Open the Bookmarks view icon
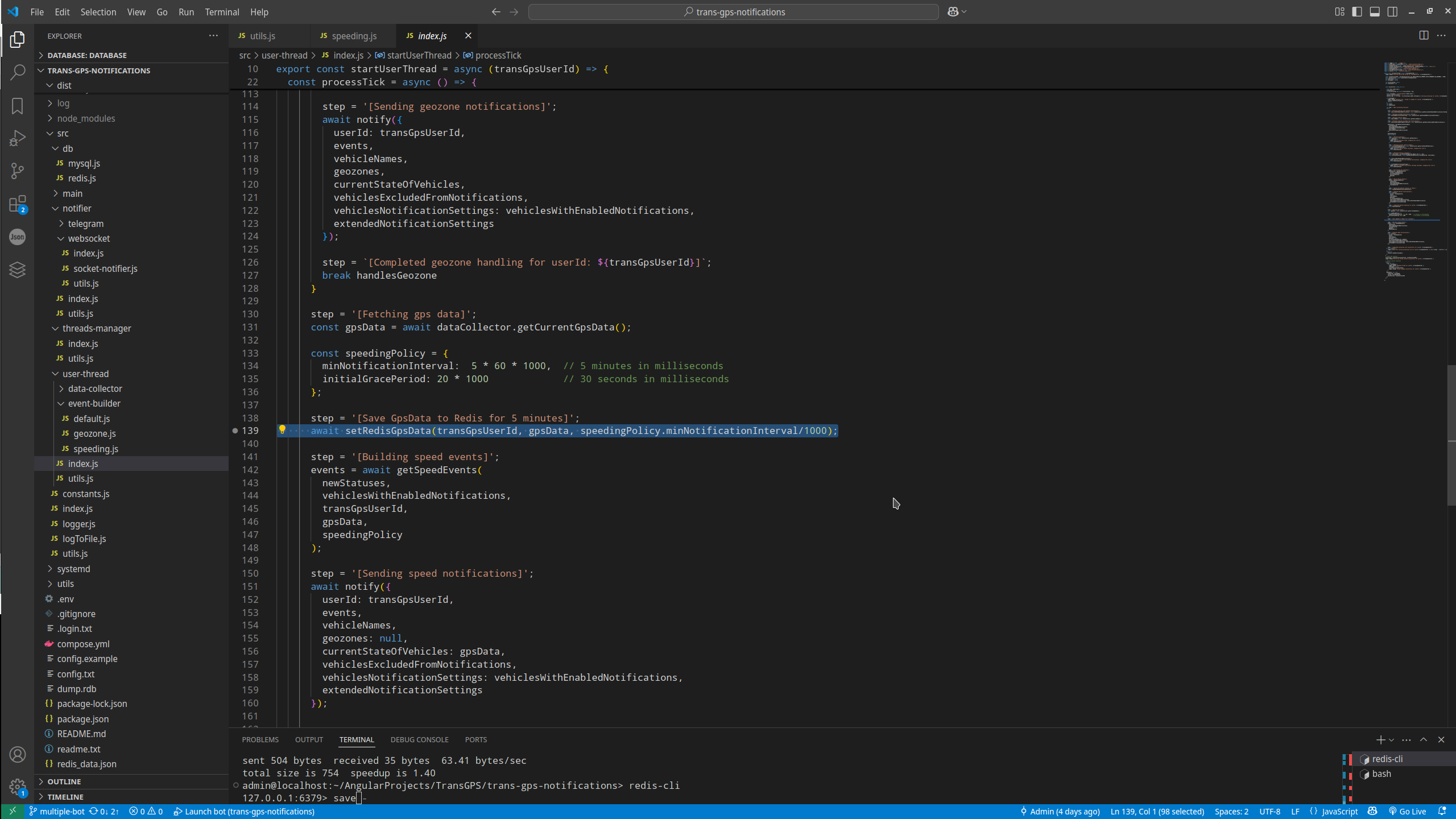Image resolution: width=1456 pixels, height=819 pixels. click(x=18, y=106)
